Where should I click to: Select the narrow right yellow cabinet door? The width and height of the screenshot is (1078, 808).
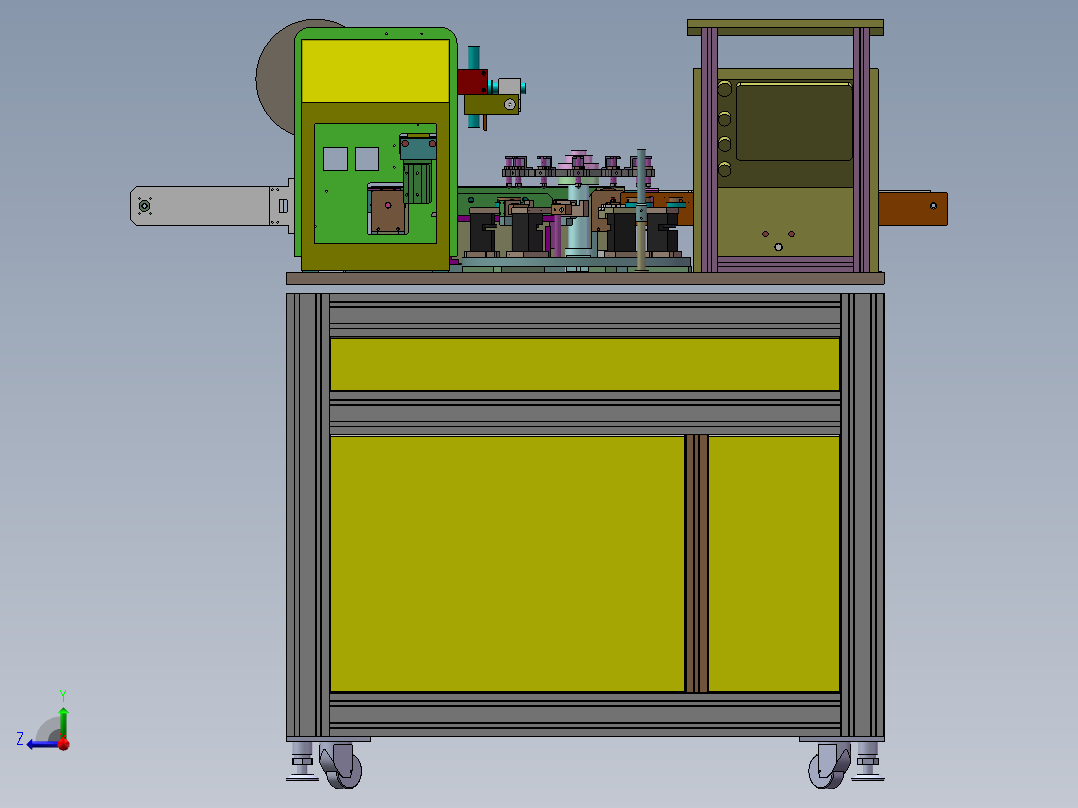[773, 563]
